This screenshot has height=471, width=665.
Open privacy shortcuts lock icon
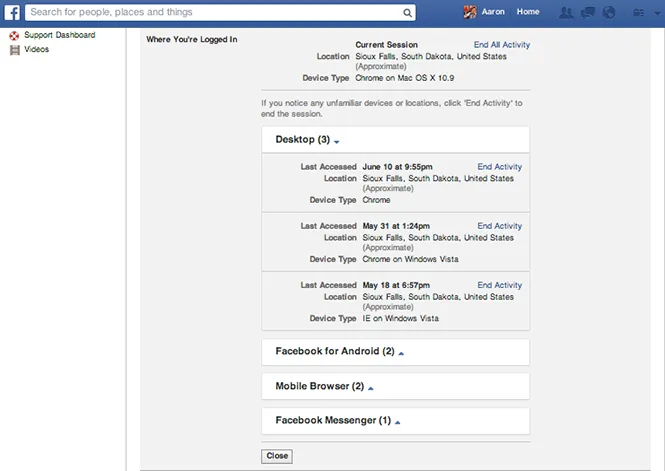click(639, 13)
